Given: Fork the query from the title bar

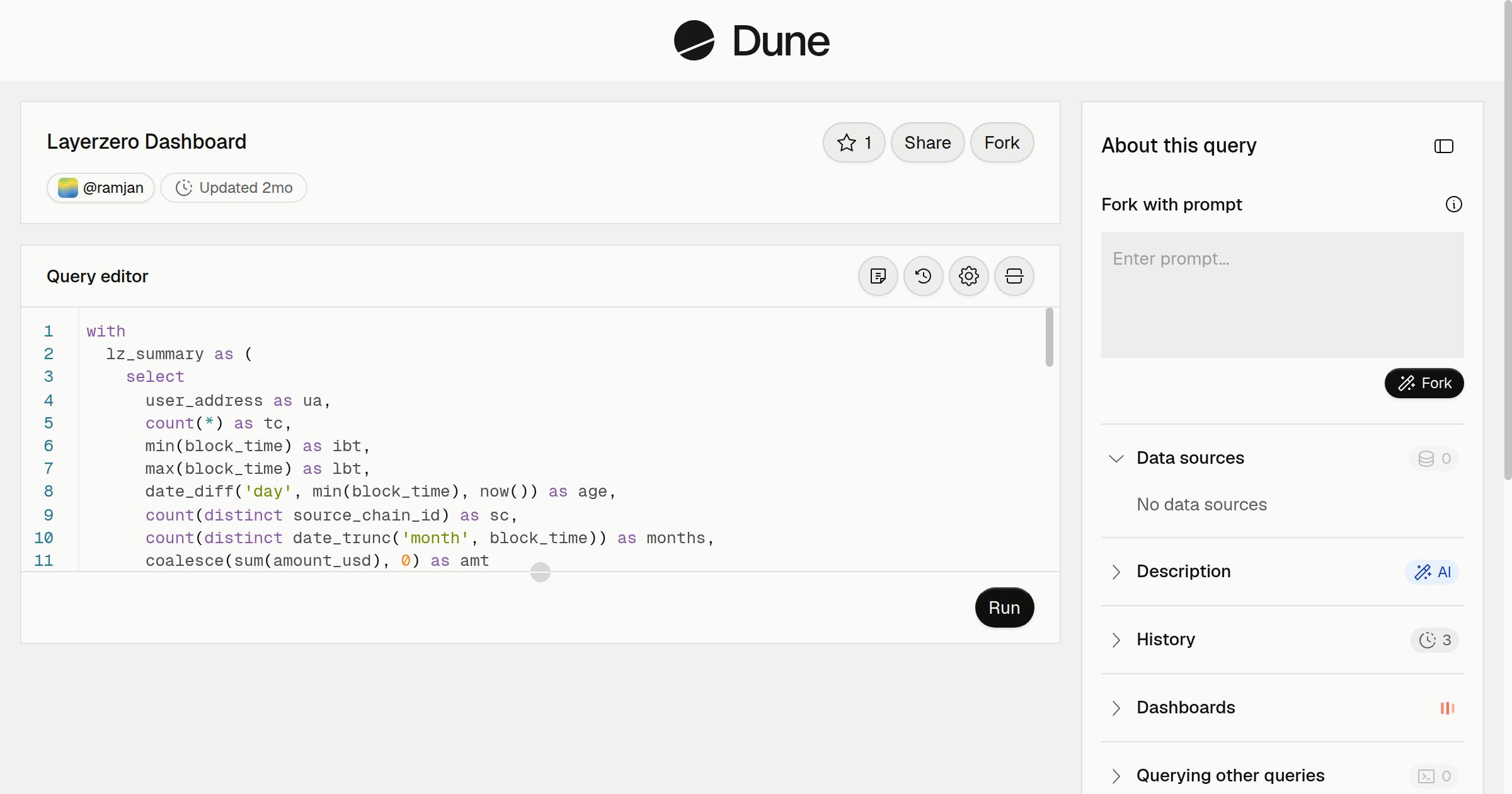Looking at the screenshot, I should coord(1002,142).
